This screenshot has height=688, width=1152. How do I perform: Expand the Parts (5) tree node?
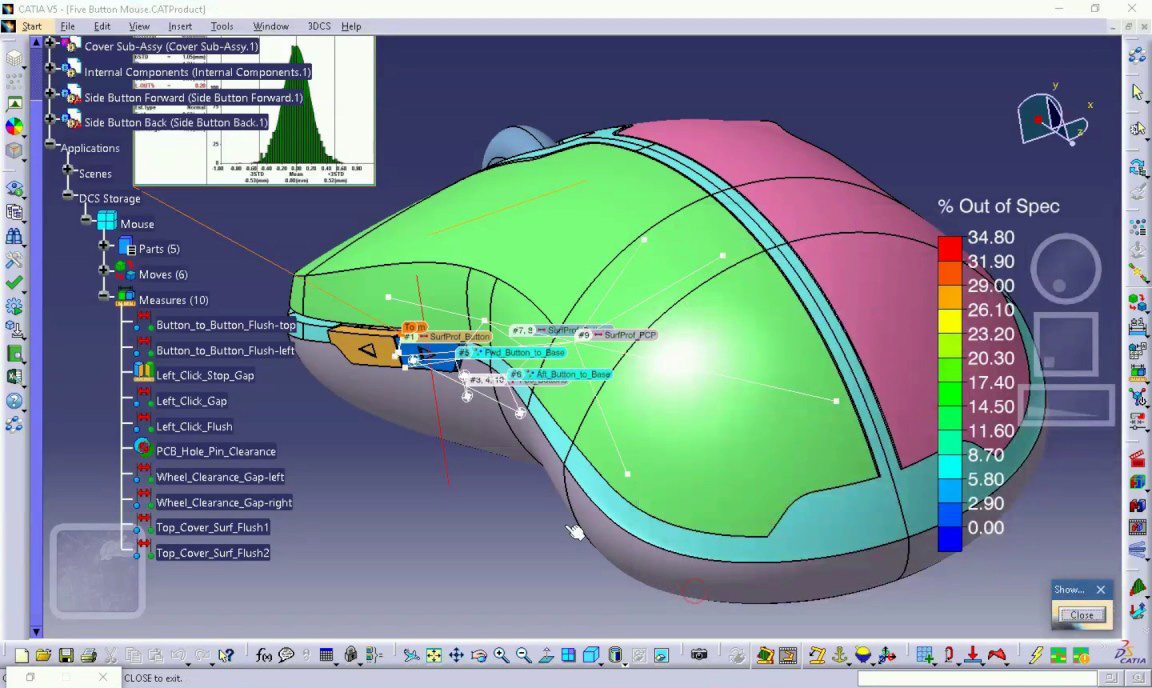[105, 246]
